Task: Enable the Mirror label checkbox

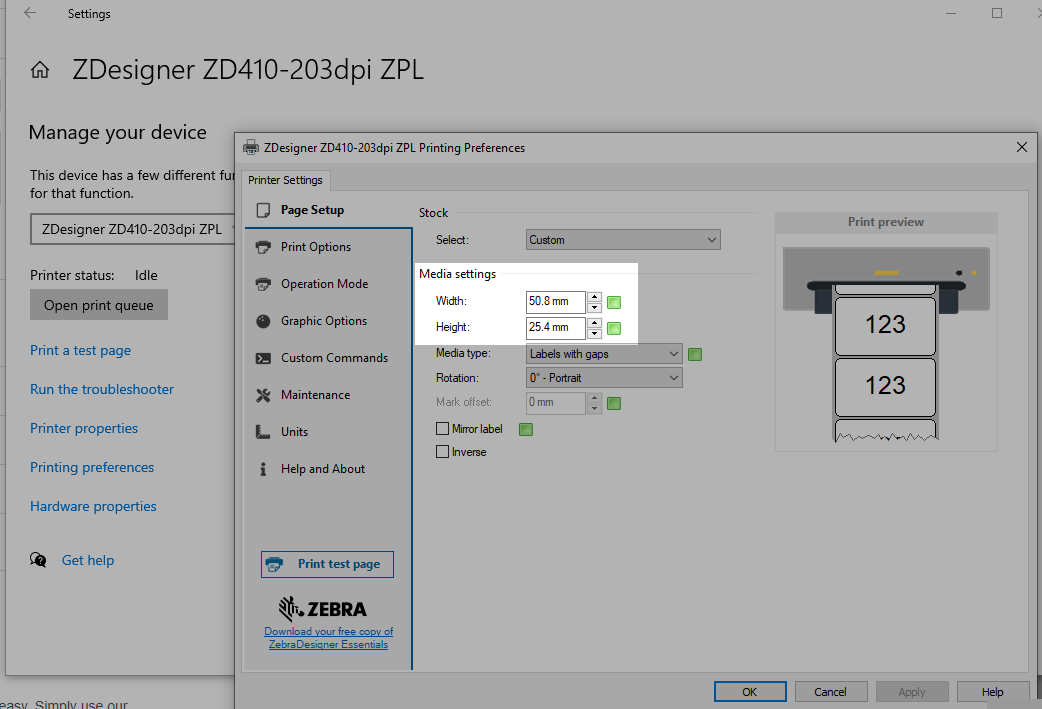Action: click(443, 429)
